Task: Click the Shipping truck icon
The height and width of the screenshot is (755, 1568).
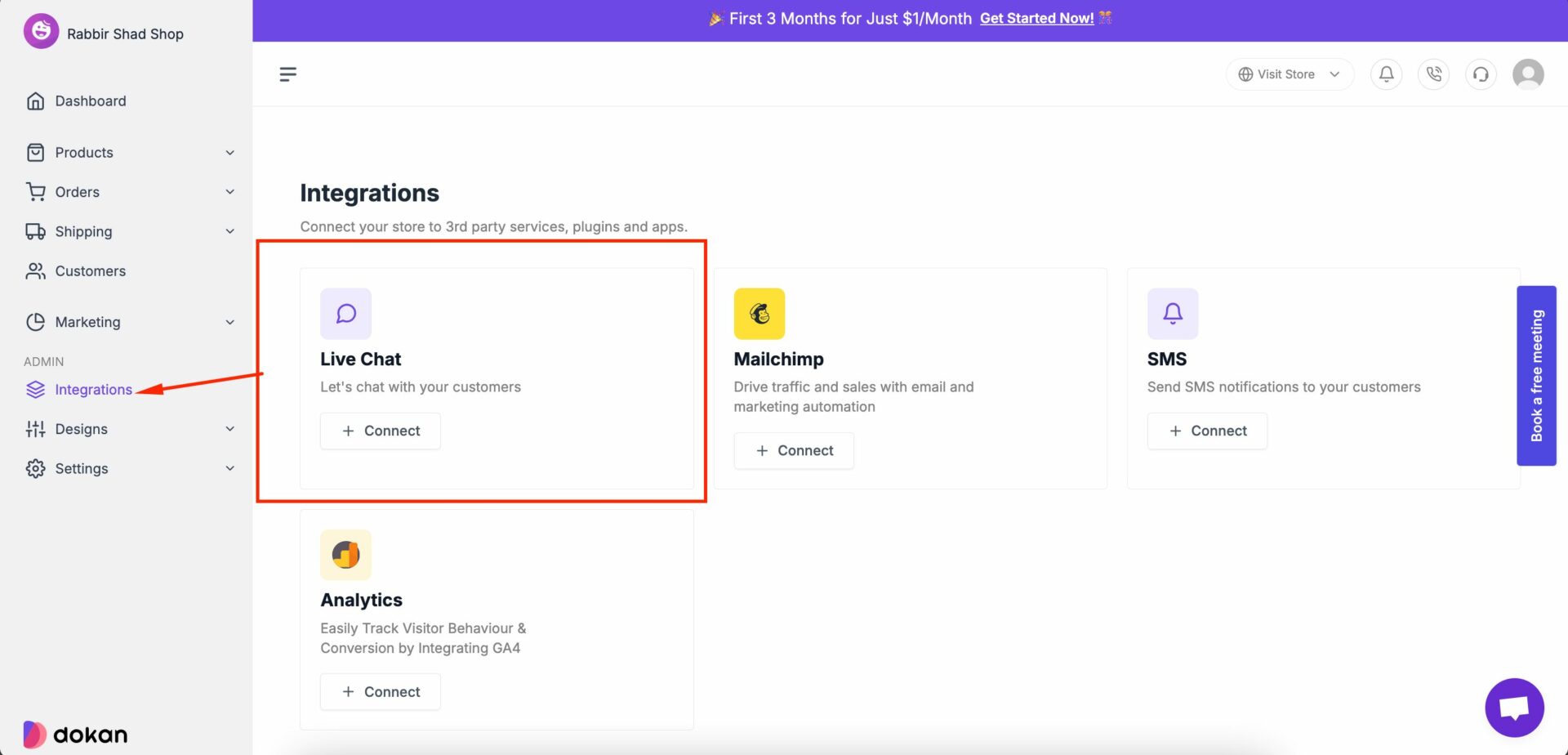Action: pos(35,231)
